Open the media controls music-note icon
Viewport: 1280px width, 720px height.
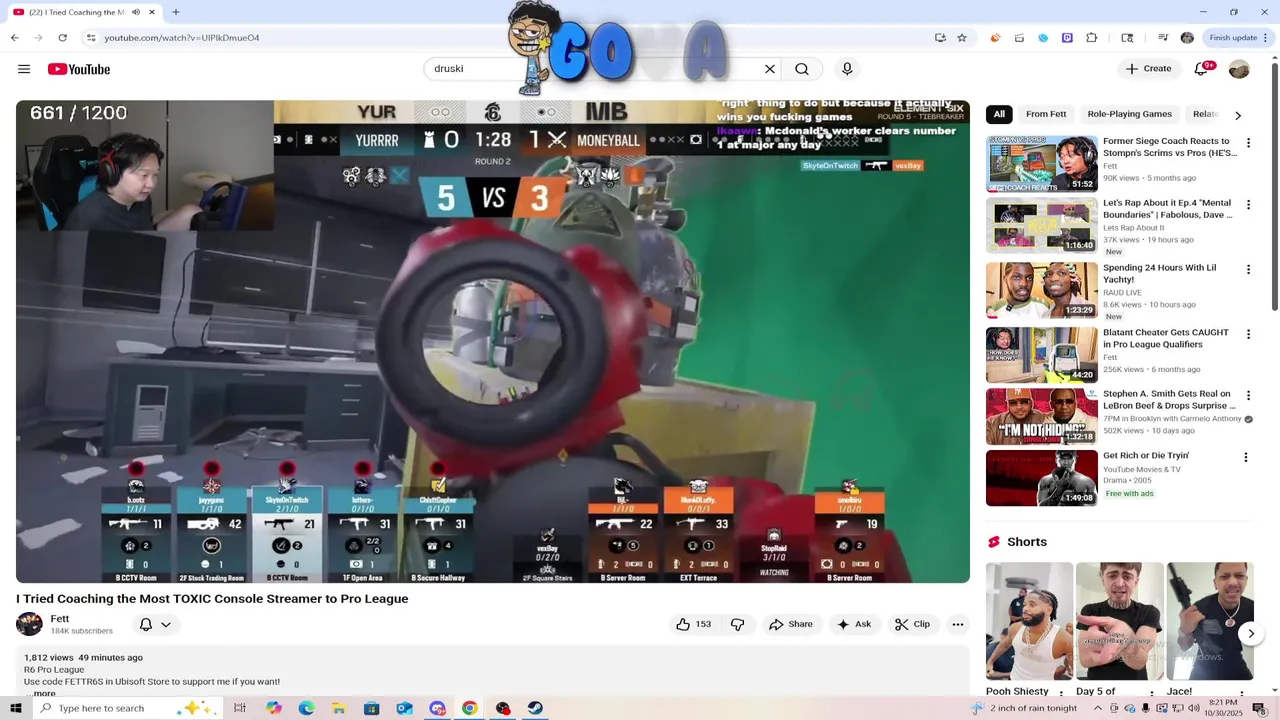1163,38
